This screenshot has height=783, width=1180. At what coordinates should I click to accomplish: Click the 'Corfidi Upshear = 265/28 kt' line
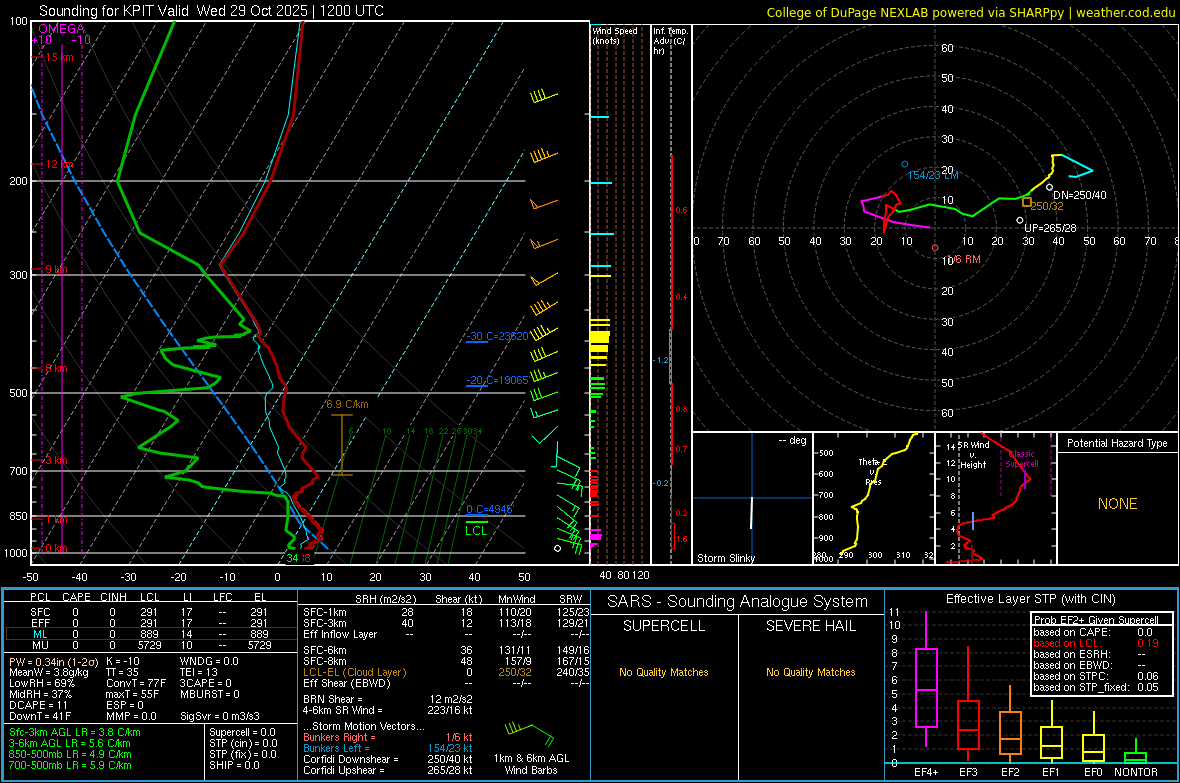click(x=388, y=770)
